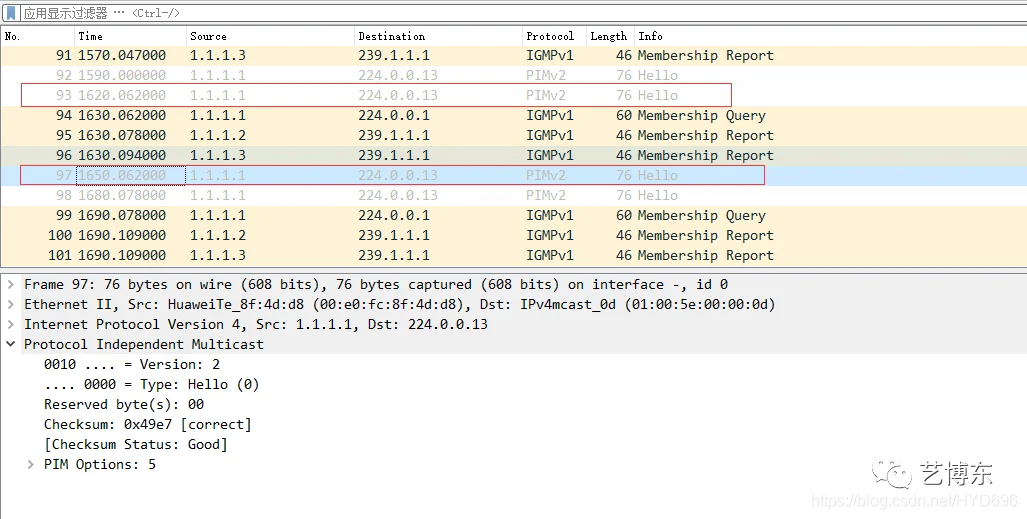Select packet 91 Membership Report row
This screenshot has width=1027, height=519.
514,56
